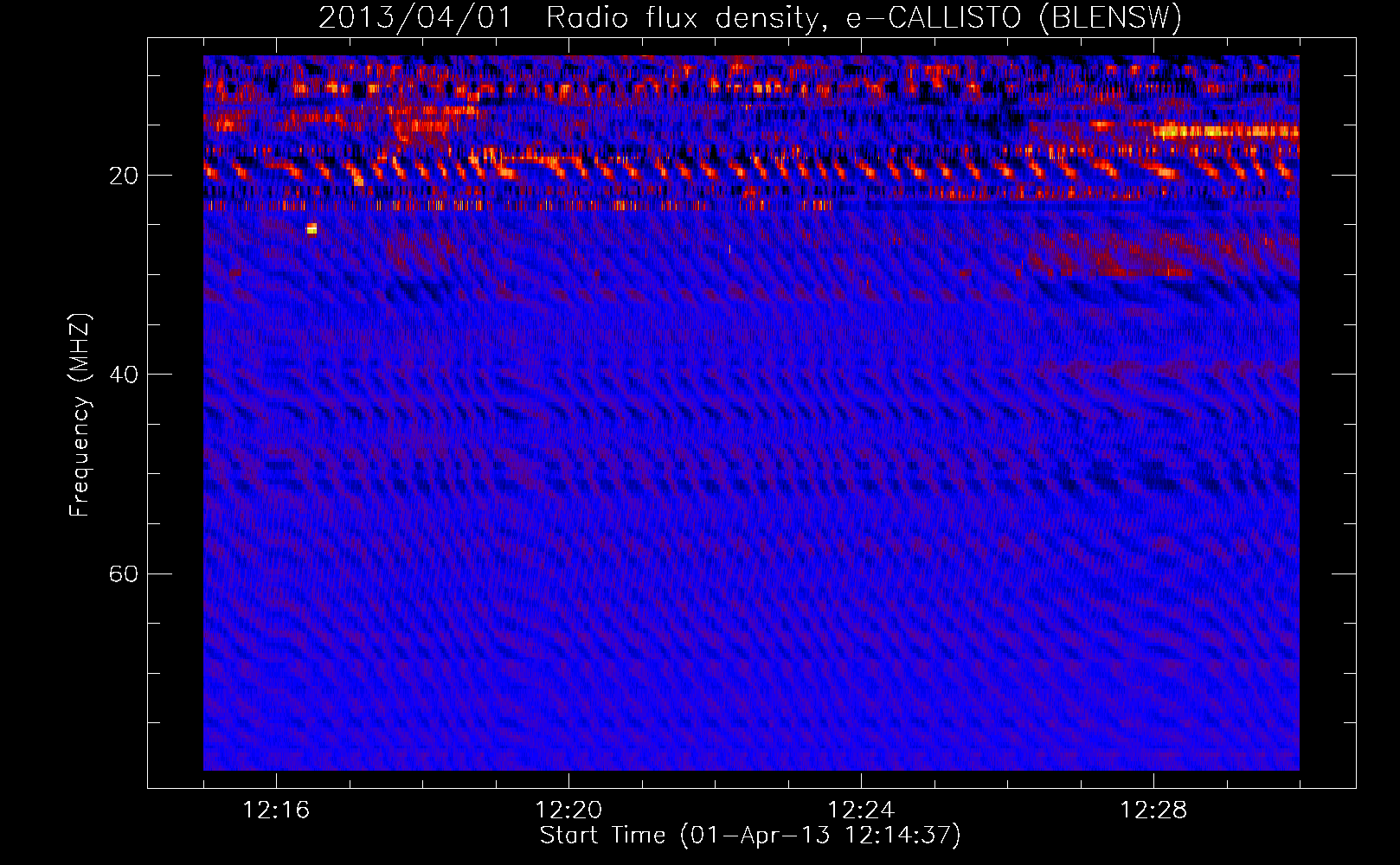Image resolution: width=1400 pixels, height=865 pixels.
Task: Click the 12:20 time tick label
Action: 568,811
